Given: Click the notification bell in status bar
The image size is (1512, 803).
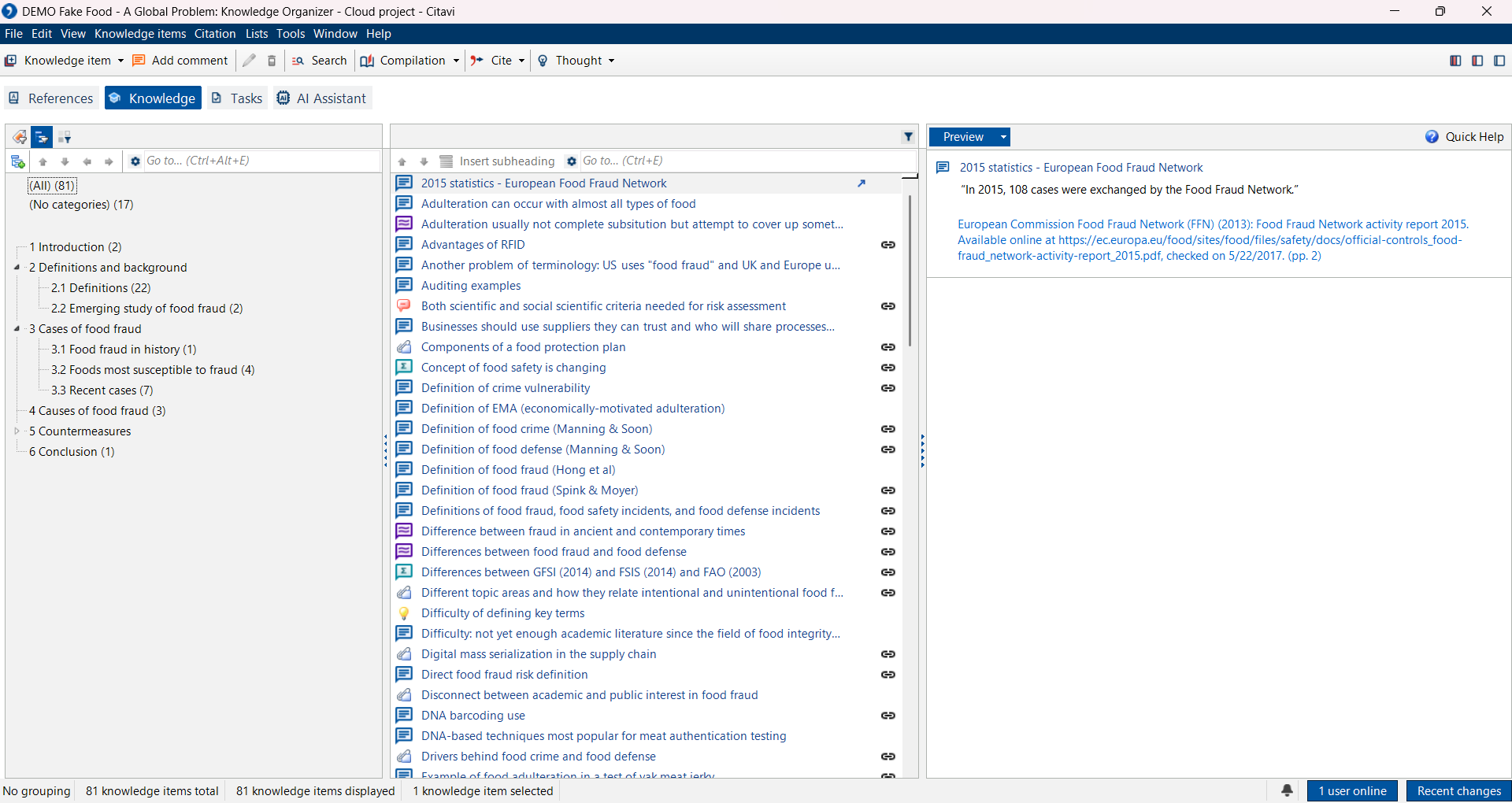Looking at the screenshot, I should coord(1287,790).
